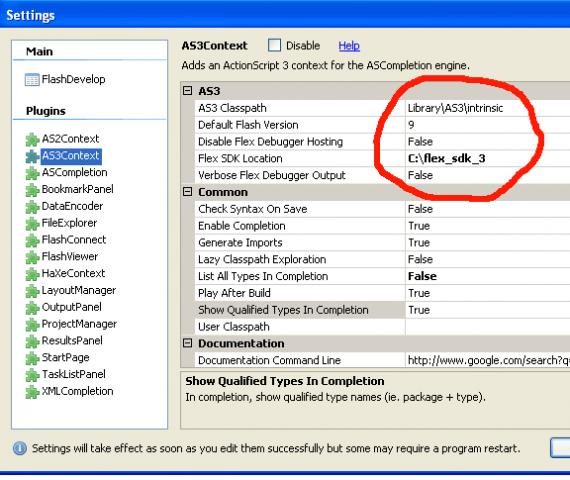Click the blue info icon in the footer
Viewport: 570px width, 480px height.
point(20,448)
